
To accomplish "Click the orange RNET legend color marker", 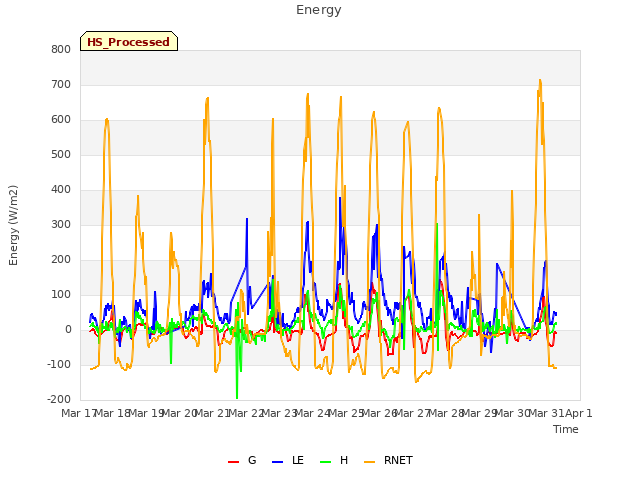I will [x=369, y=462].
